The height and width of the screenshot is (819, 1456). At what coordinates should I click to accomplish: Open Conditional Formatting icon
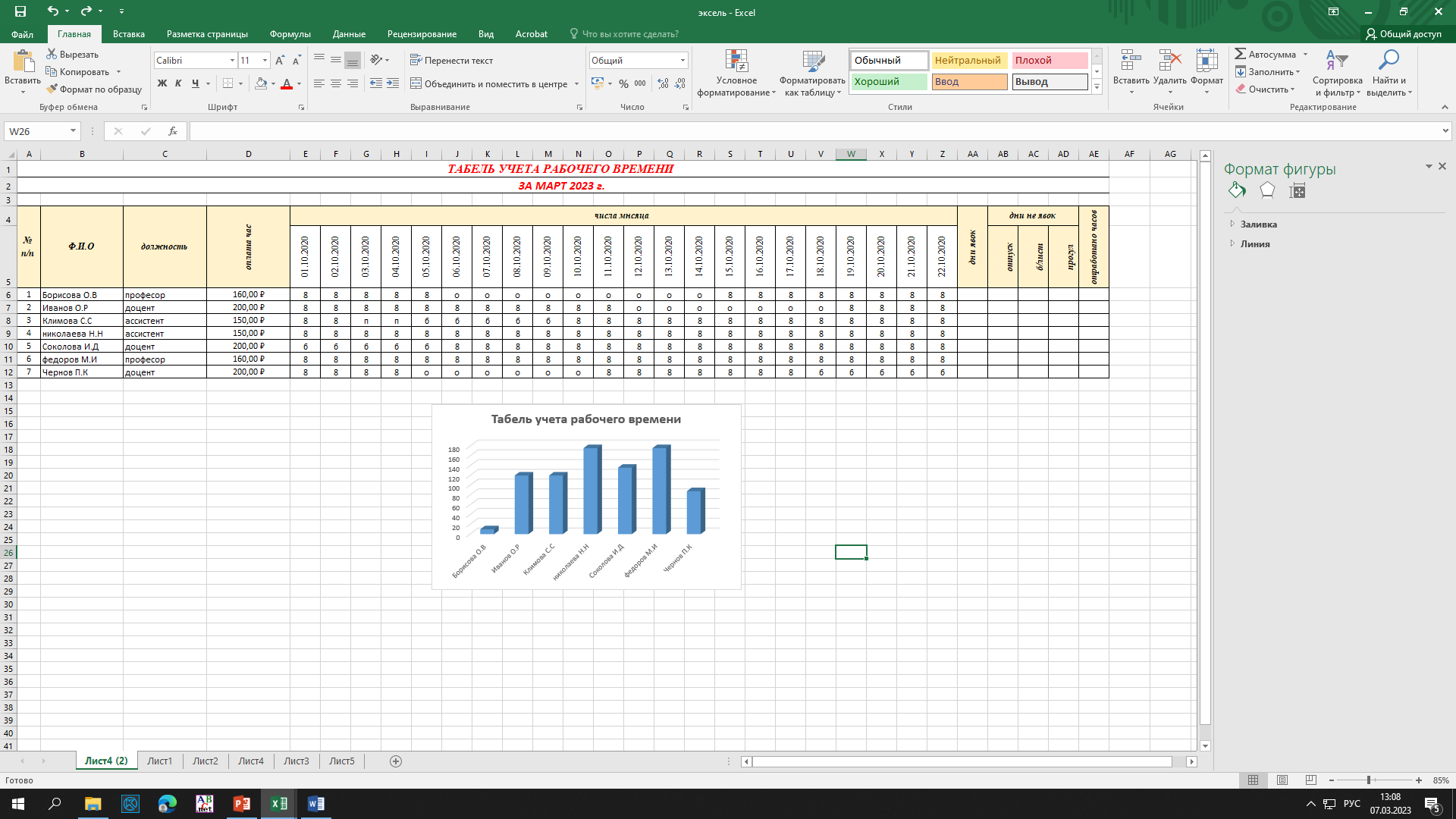[x=736, y=62]
